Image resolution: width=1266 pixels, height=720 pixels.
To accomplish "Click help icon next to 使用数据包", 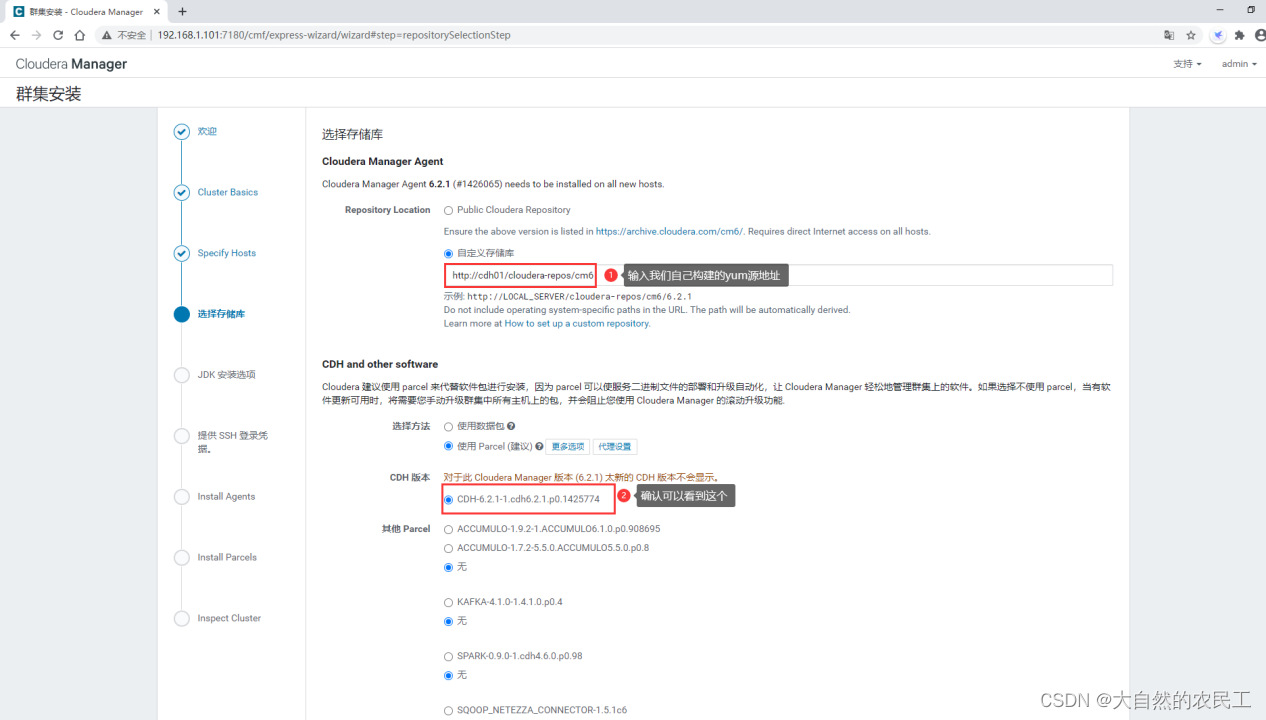I will tap(511, 426).
